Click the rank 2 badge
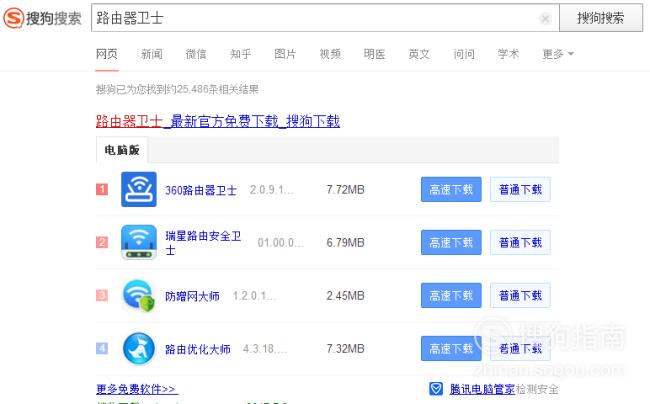 [x=102, y=242]
